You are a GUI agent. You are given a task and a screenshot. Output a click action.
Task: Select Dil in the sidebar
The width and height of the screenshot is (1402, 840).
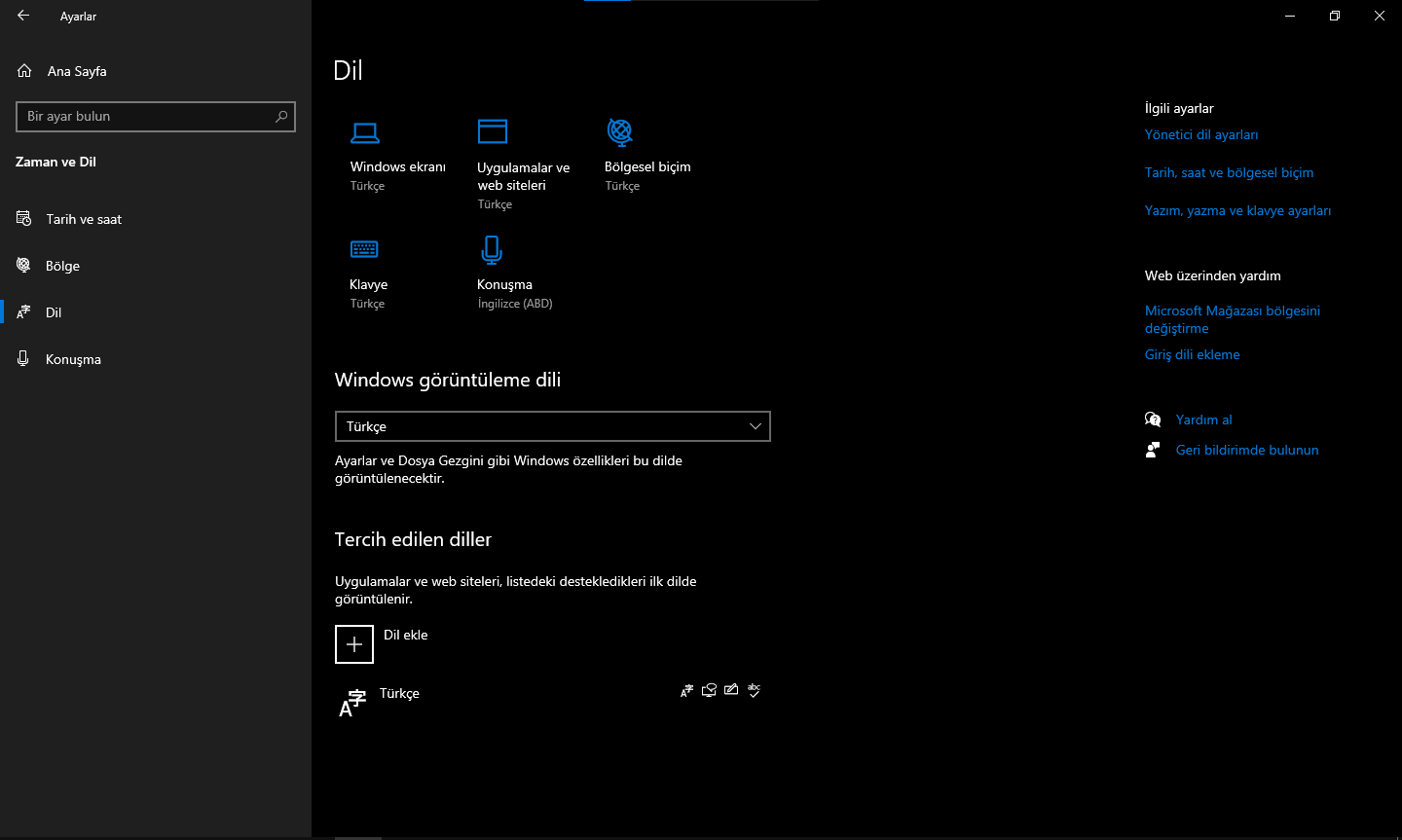156,312
